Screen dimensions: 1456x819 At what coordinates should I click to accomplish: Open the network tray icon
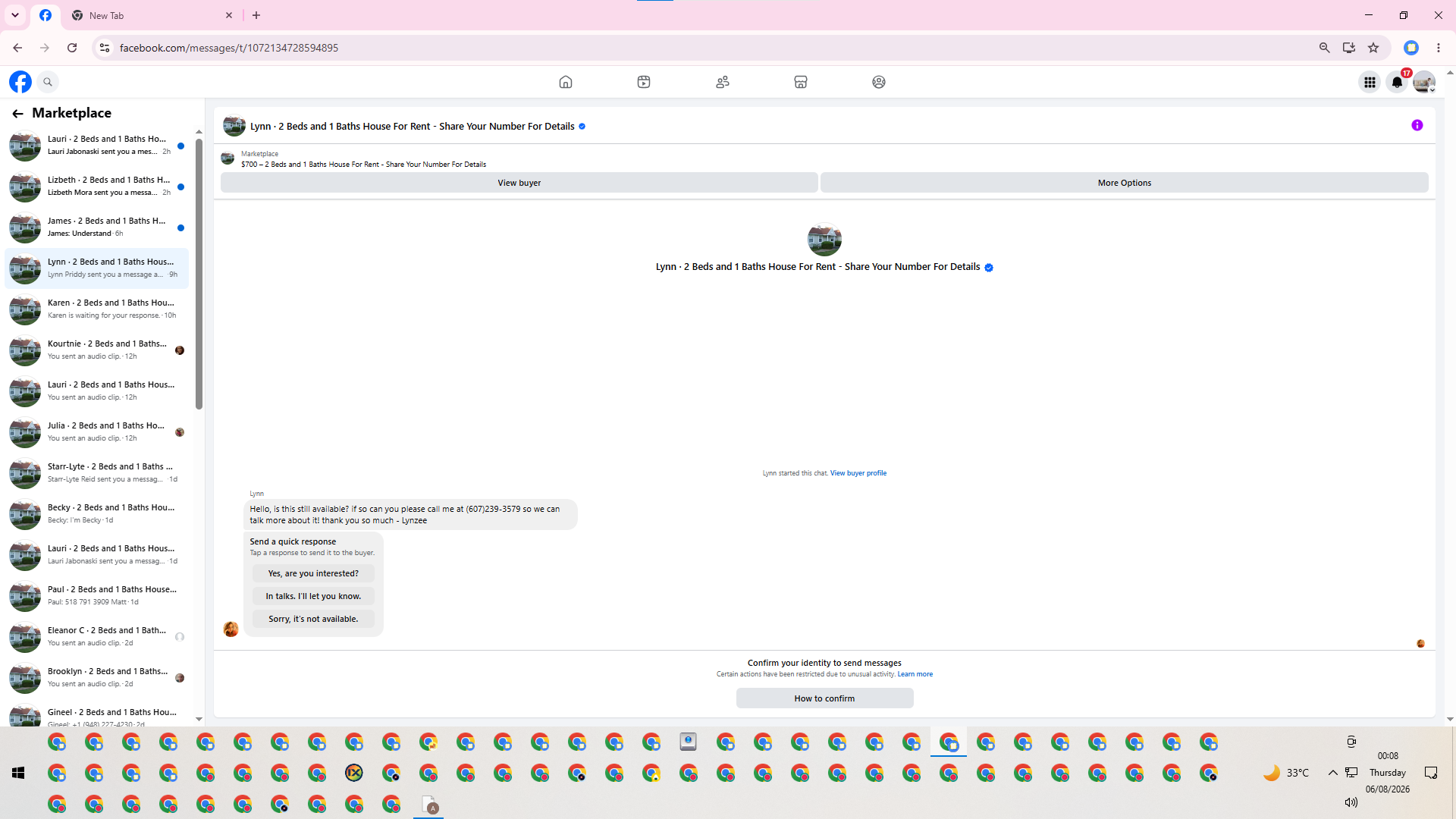click(1351, 773)
